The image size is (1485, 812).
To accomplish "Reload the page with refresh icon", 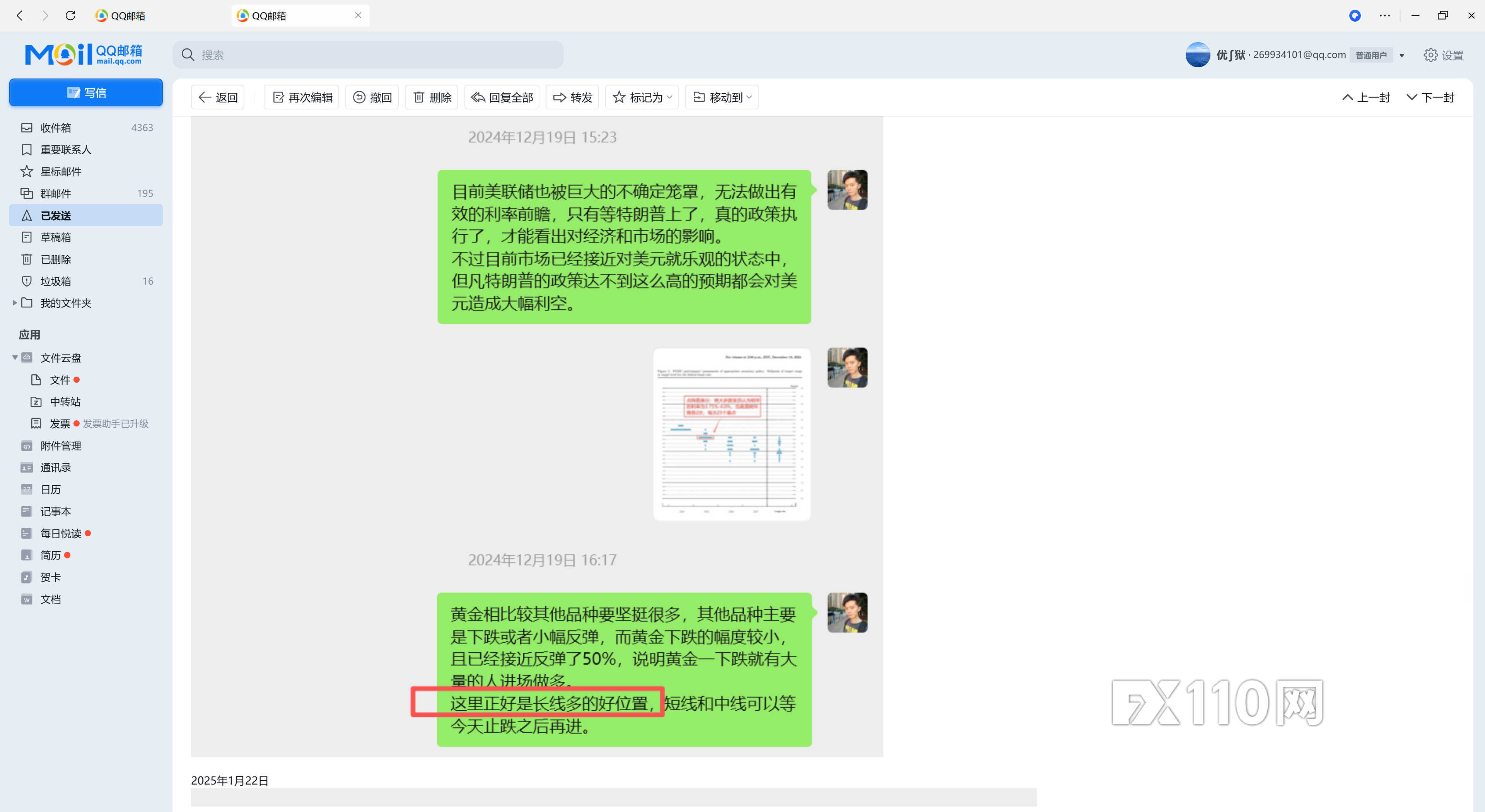I will [x=70, y=15].
